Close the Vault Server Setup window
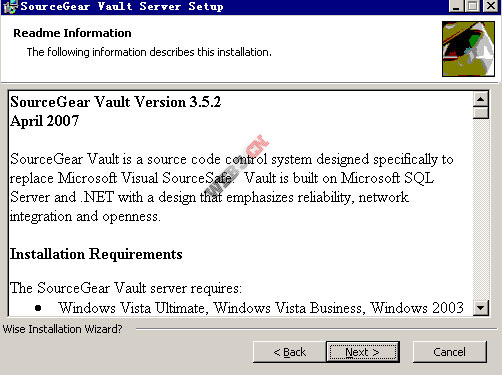Image resolution: width=502 pixels, height=375 pixels. pyautogui.click(x=491, y=6)
